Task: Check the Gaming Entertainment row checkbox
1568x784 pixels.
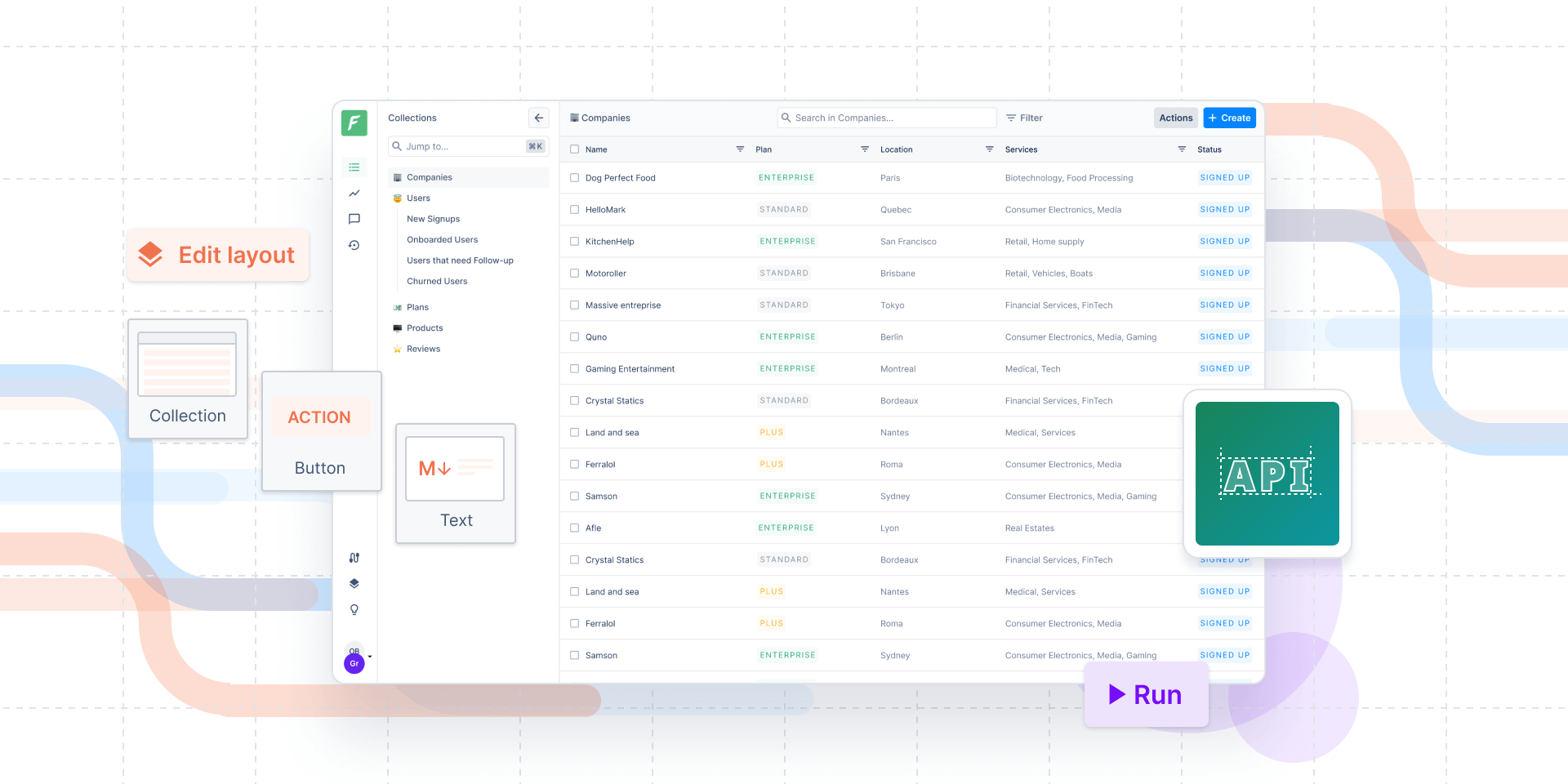Action: (574, 369)
